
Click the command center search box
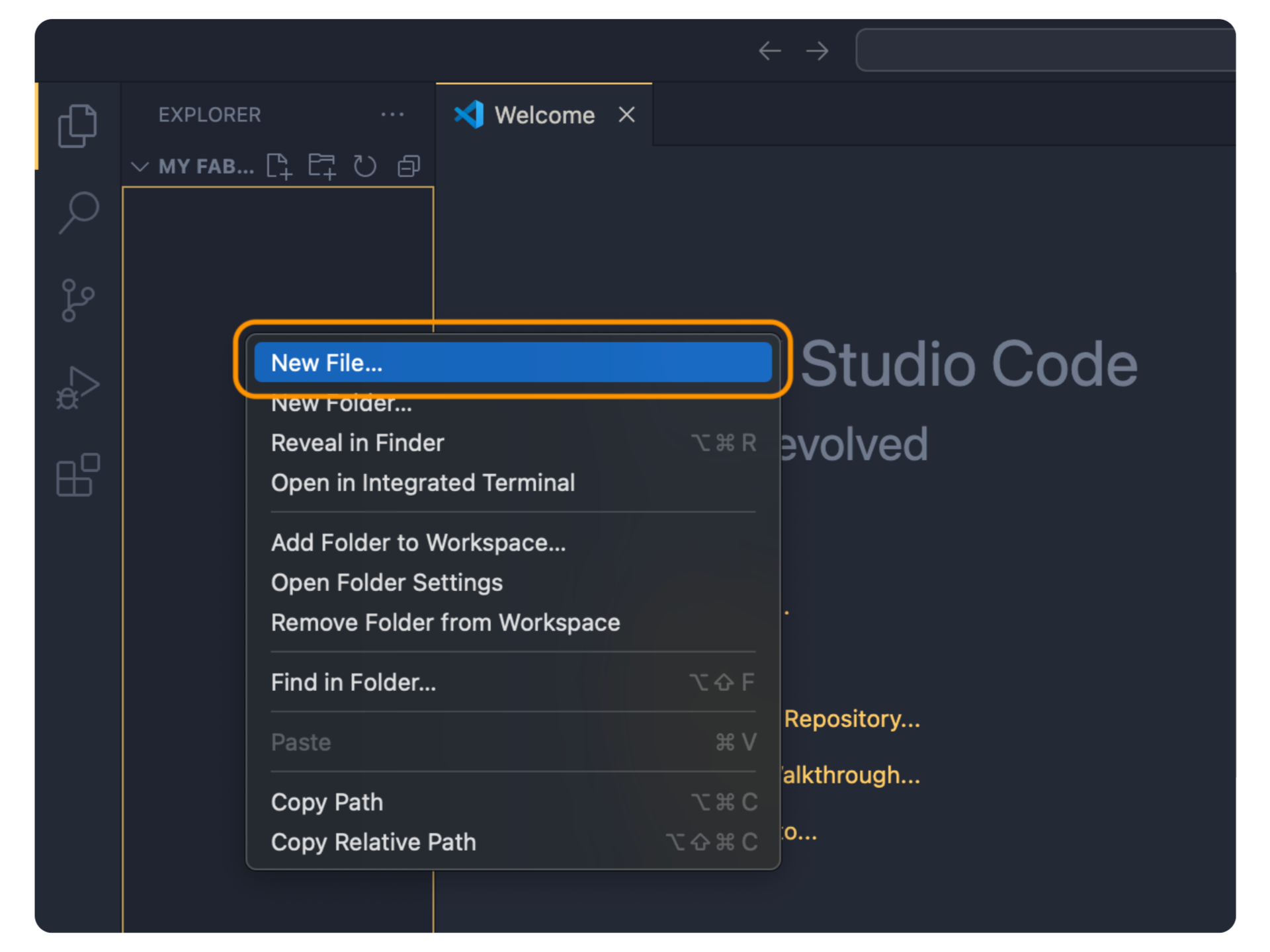1045,50
